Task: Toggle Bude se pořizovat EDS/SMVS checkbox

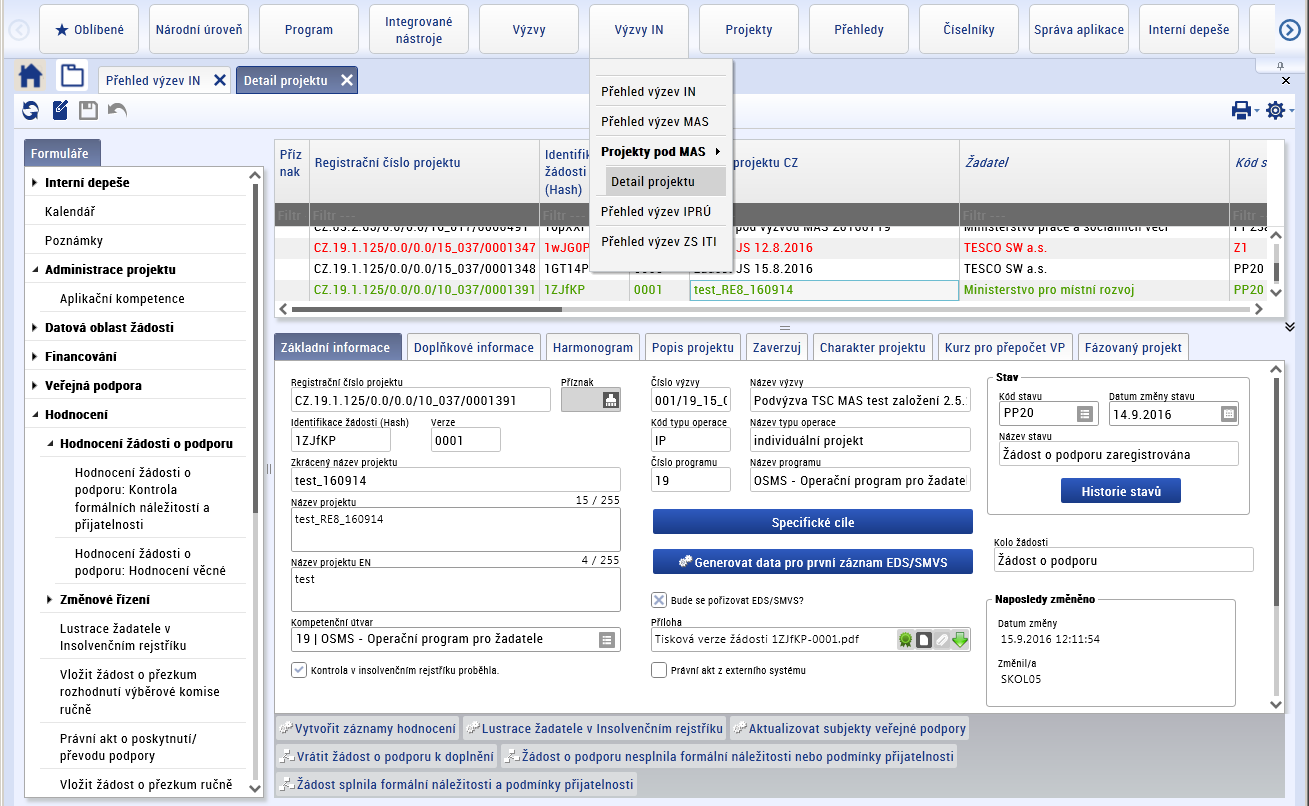Action: tap(659, 600)
